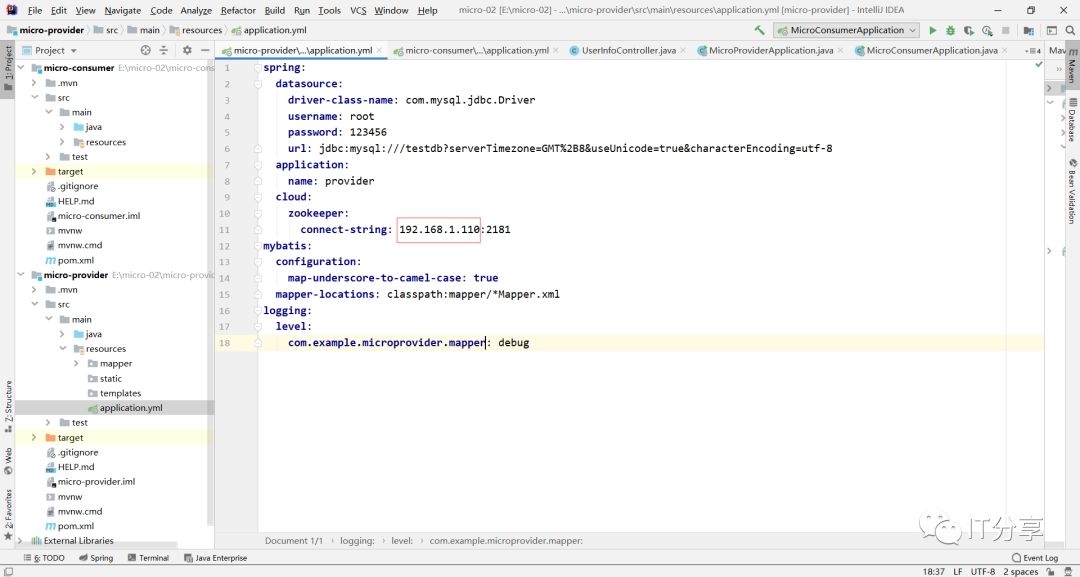Open the Event Log
Screen dimensions: 1080x577
coord(1035,558)
